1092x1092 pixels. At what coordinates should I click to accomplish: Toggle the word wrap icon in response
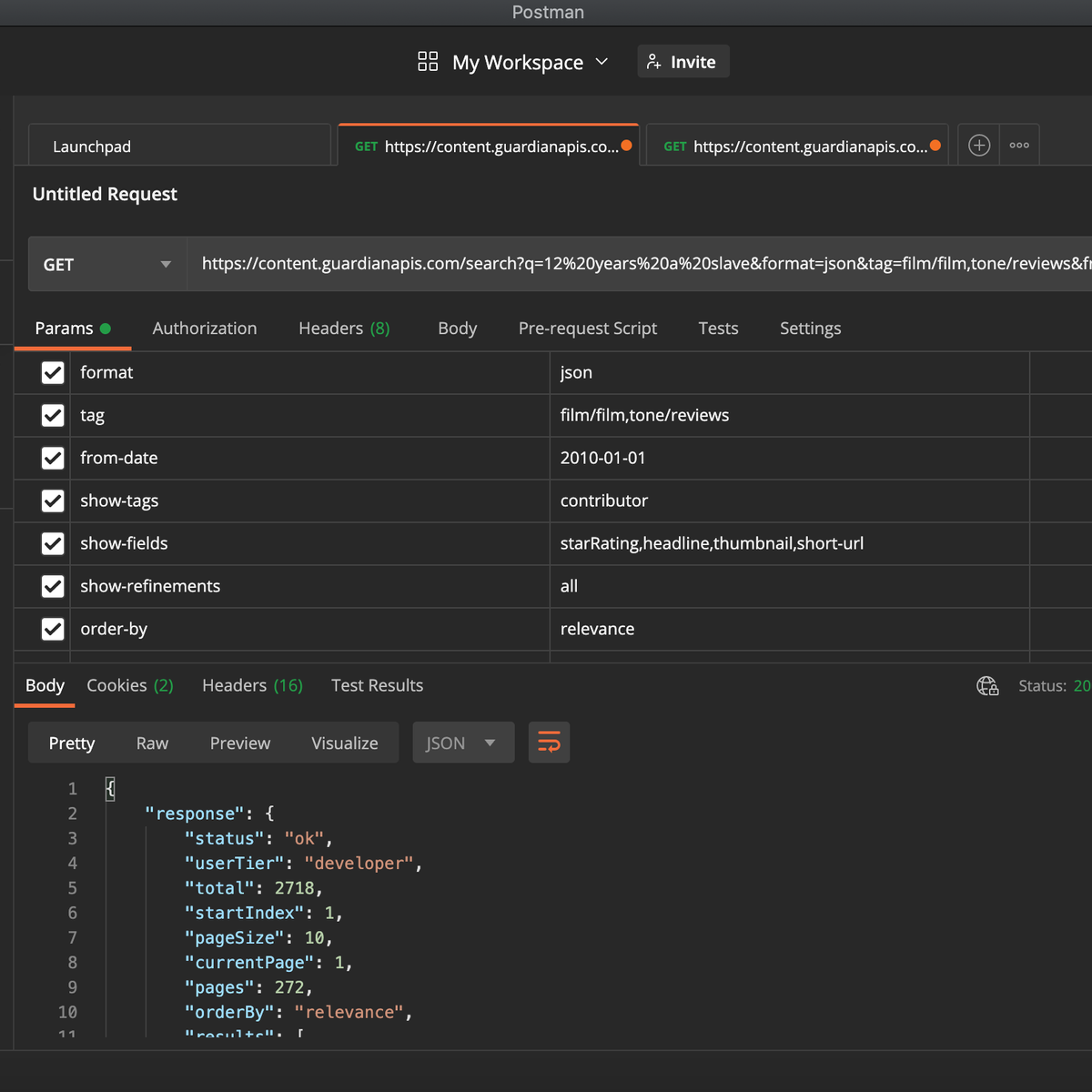pyautogui.click(x=549, y=743)
